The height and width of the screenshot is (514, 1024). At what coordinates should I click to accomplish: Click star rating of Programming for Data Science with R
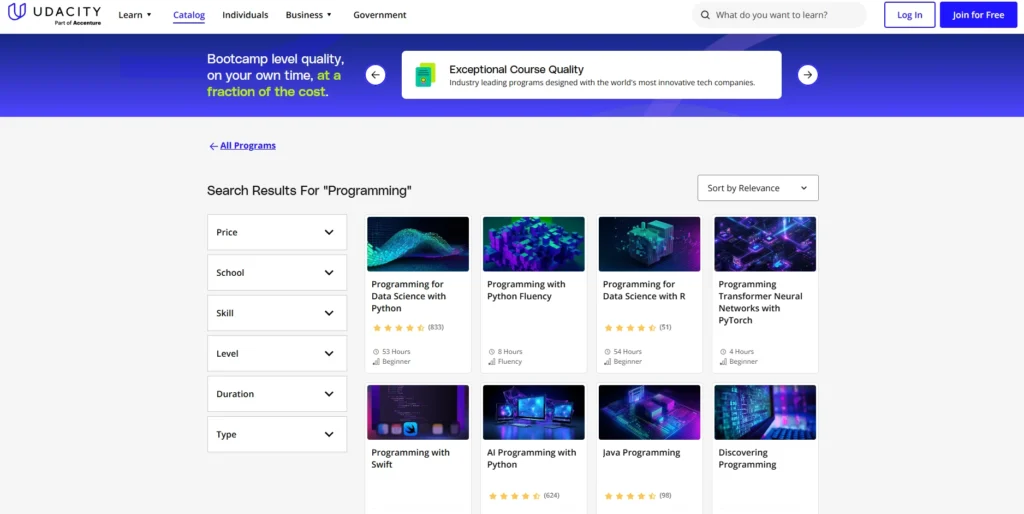pos(630,328)
